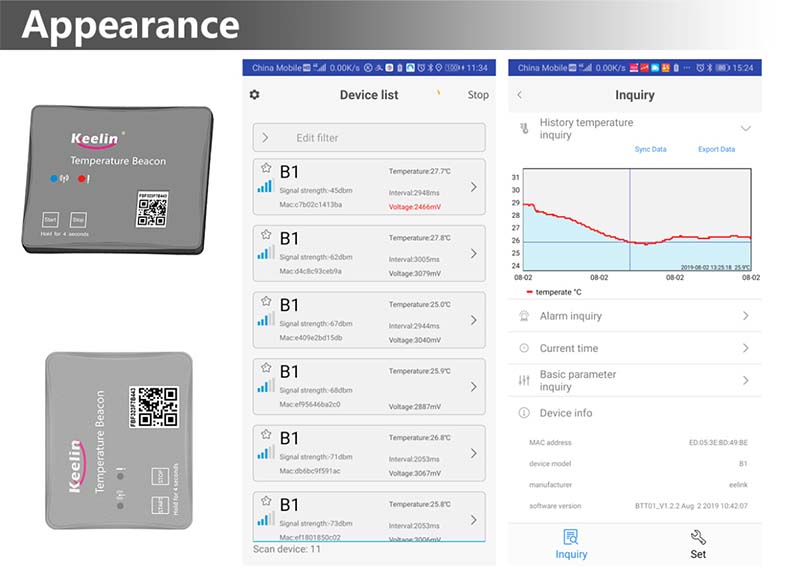Expand the Alarm inquiry row

[x=745, y=316]
